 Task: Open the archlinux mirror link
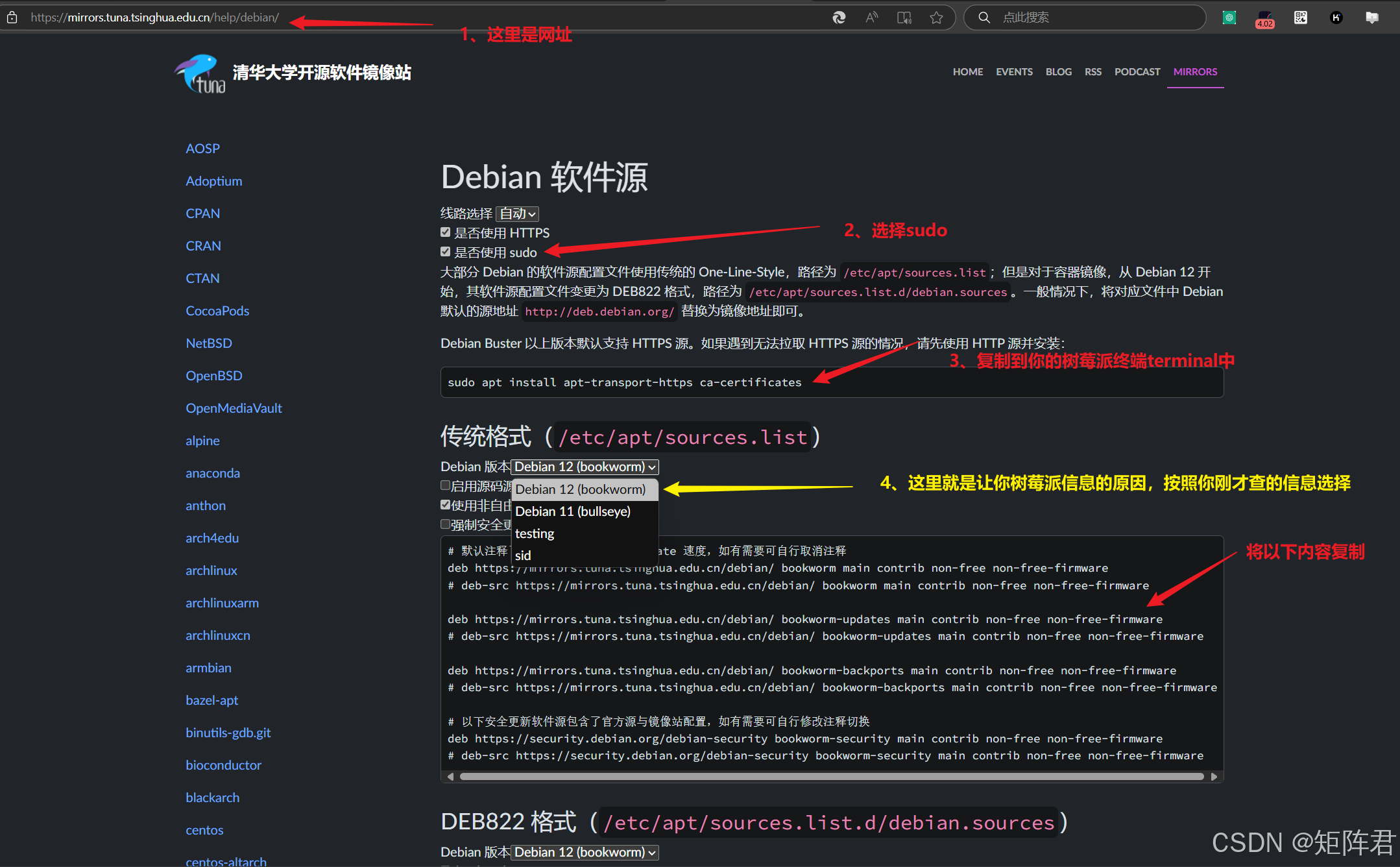[211, 570]
